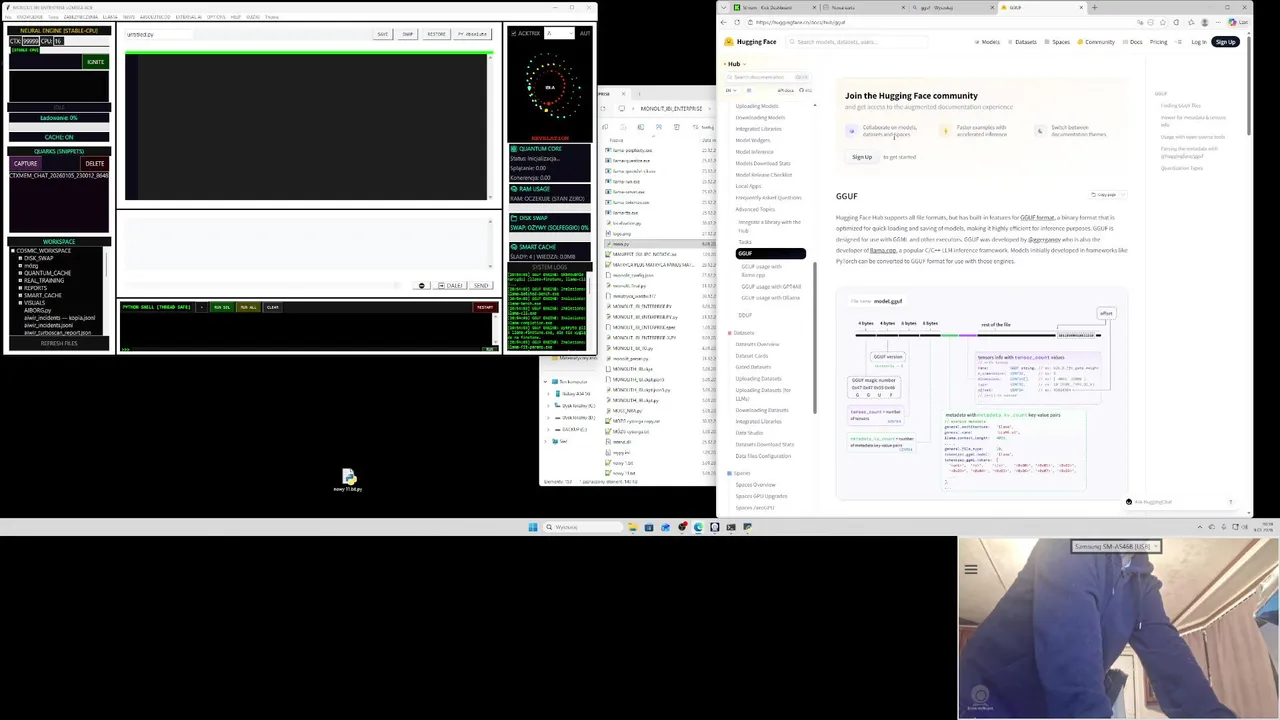The image size is (1280, 720).
Task: Click the Windows Start icon on taskbar
Action: coord(533,527)
